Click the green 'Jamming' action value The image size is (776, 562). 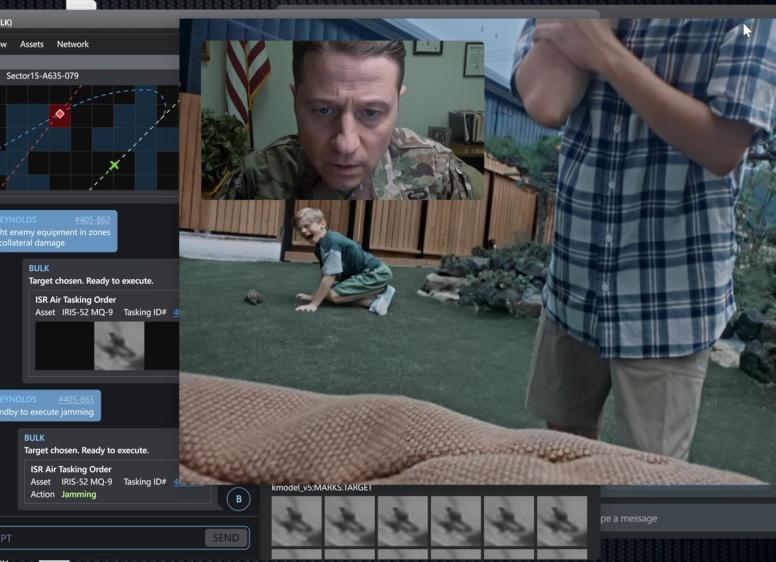pyautogui.click(x=79, y=495)
